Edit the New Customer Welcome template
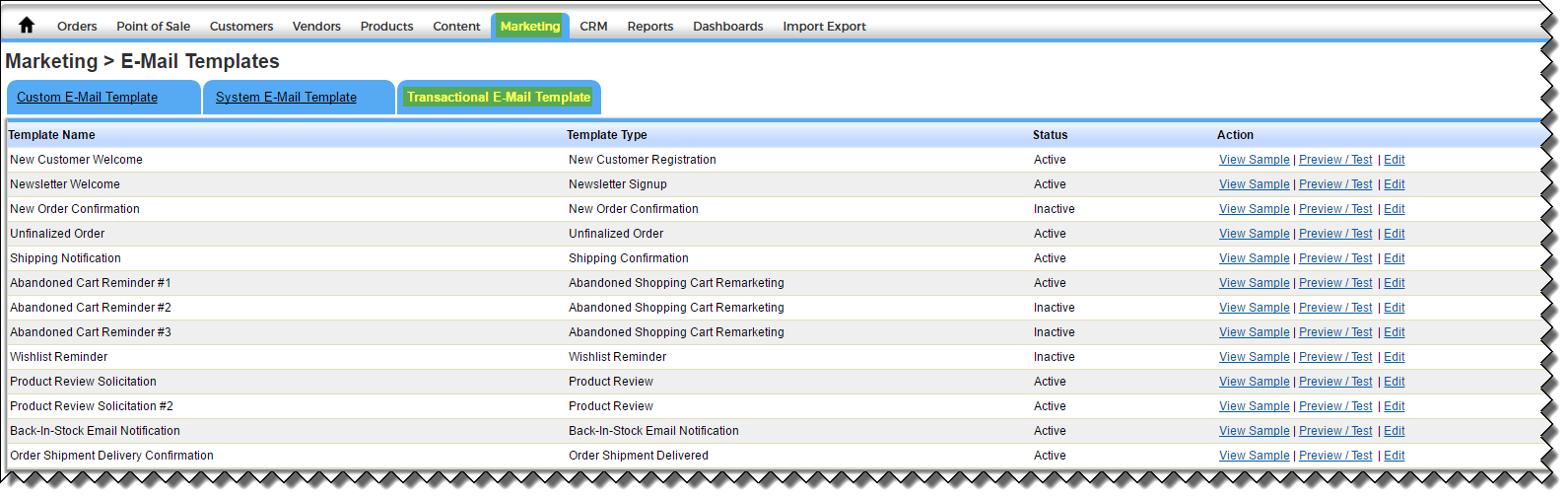The width and height of the screenshot is (1568, 499). coord(1394,160)
